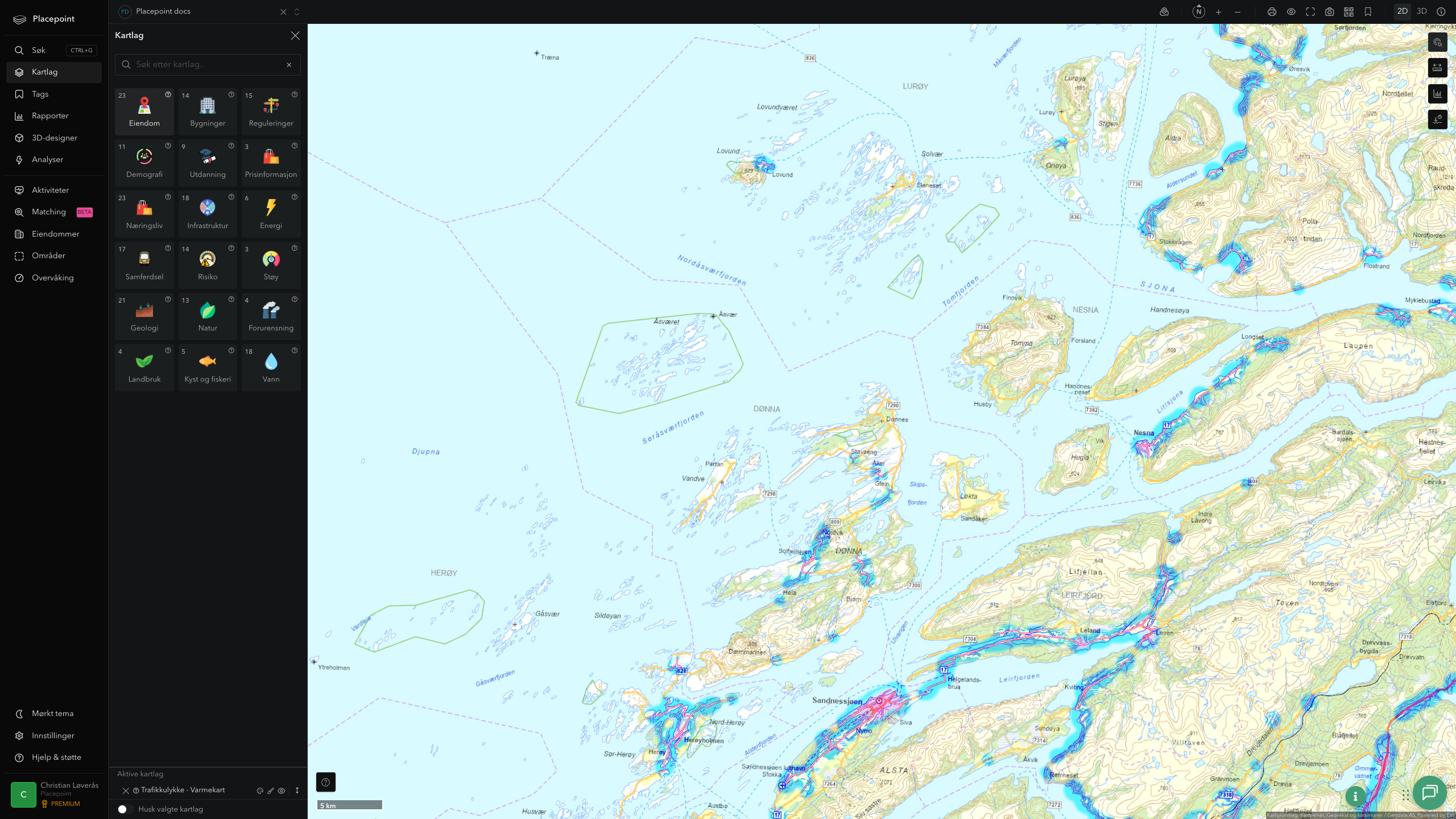Open Hjelp & støtte
The width and height of the screenshot is (1456, 819).
(x=53, y=758)
